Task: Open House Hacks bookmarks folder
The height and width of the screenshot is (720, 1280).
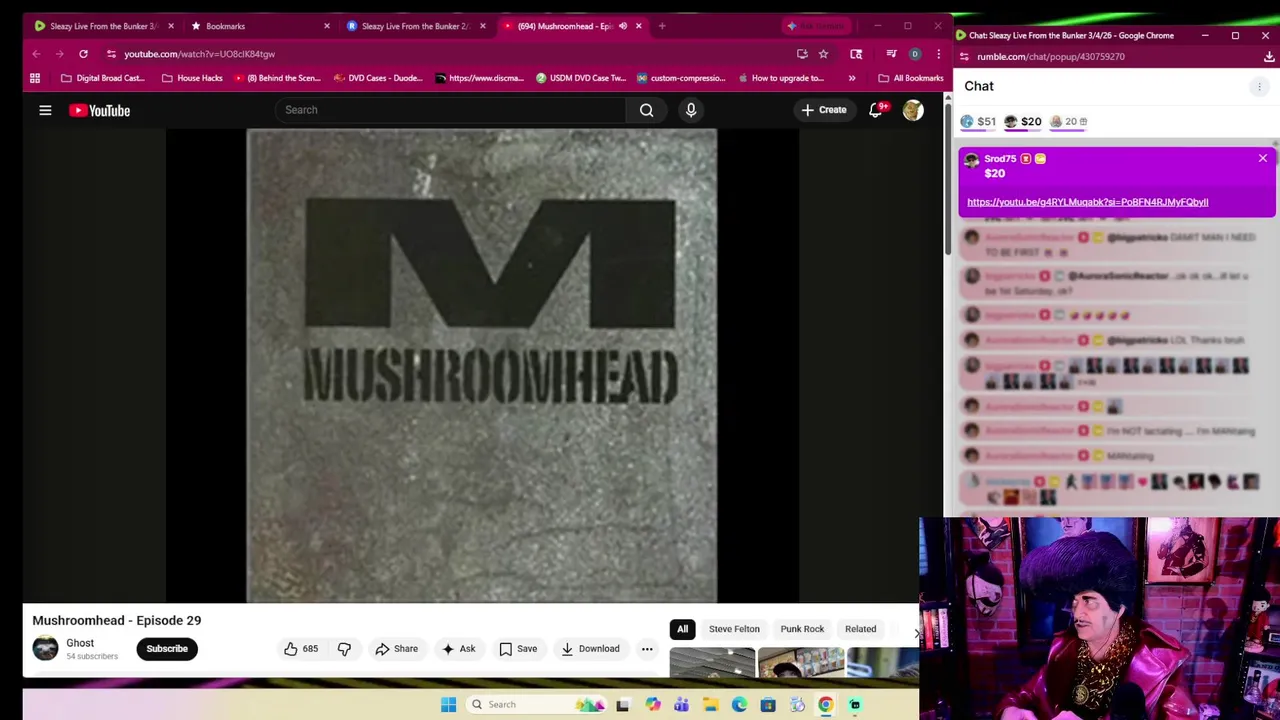Action: click(x=192, y=78)
